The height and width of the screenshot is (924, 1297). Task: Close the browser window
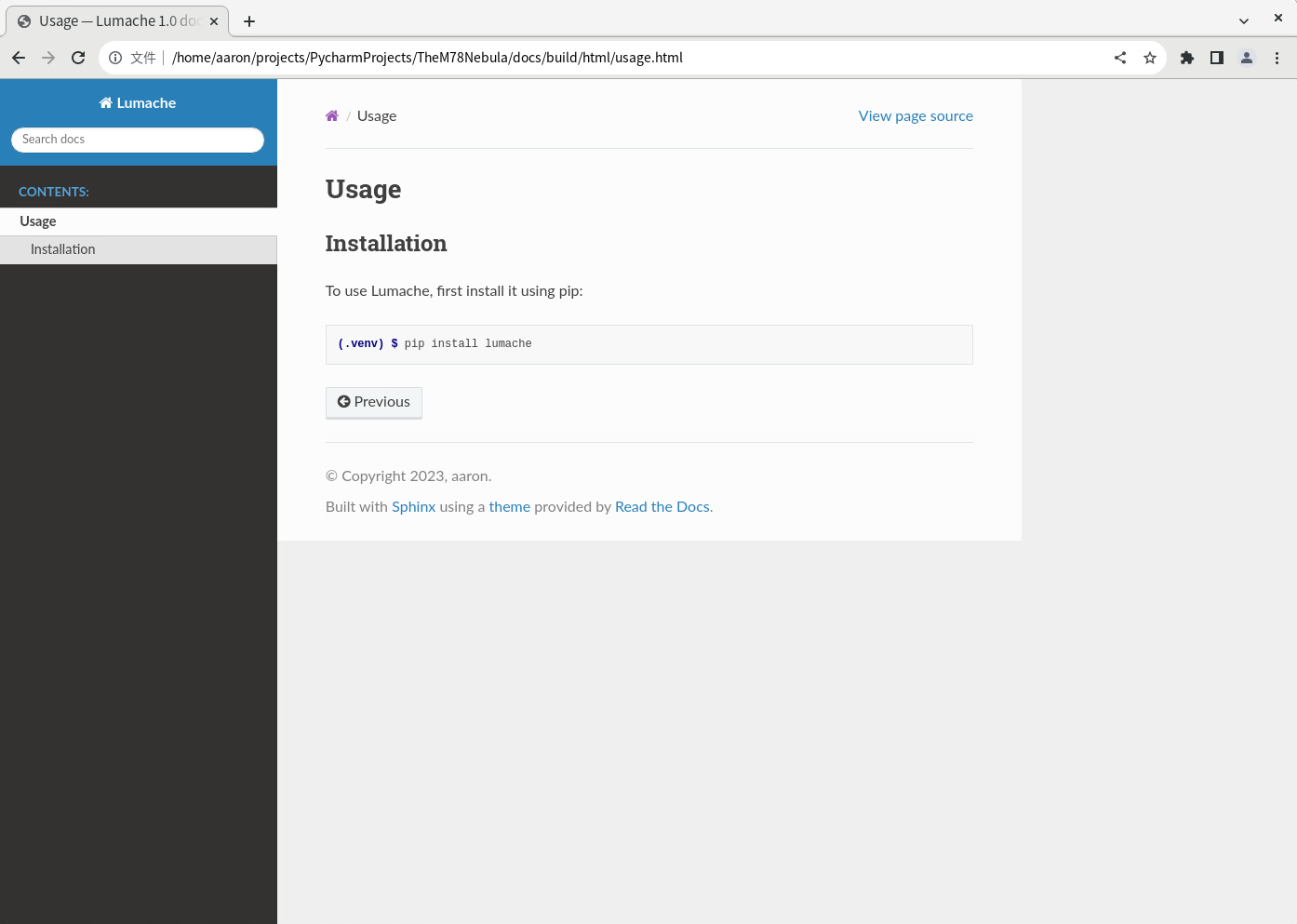click(1278, 18)
